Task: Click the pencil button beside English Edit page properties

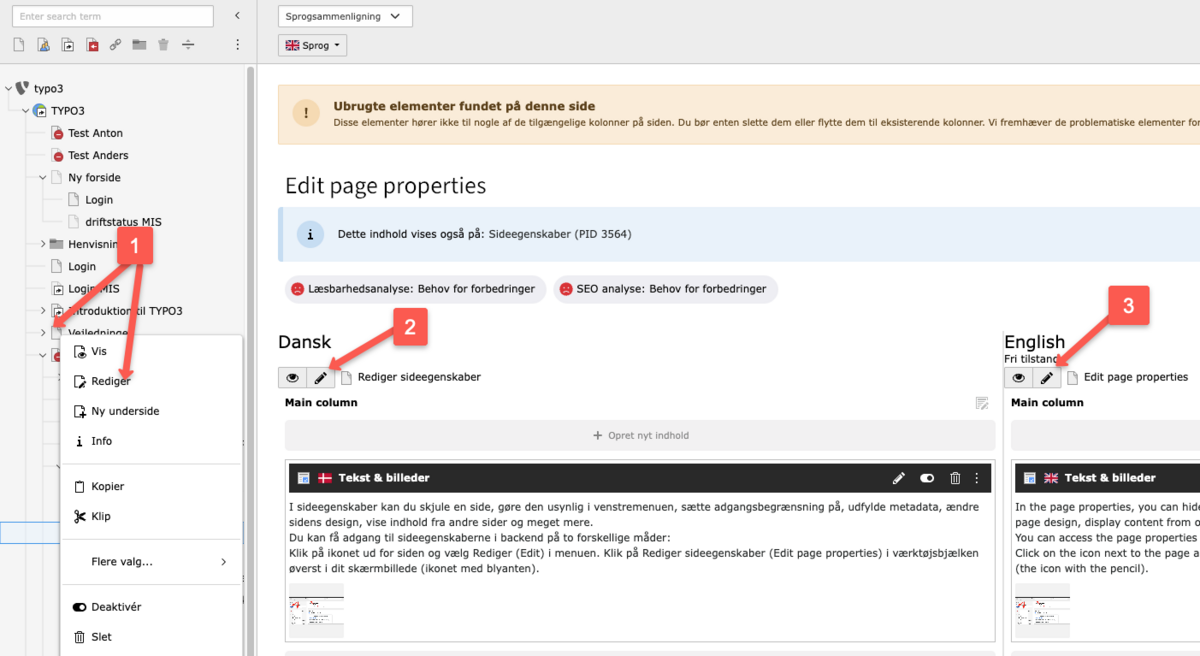Action: (1046, 377)
